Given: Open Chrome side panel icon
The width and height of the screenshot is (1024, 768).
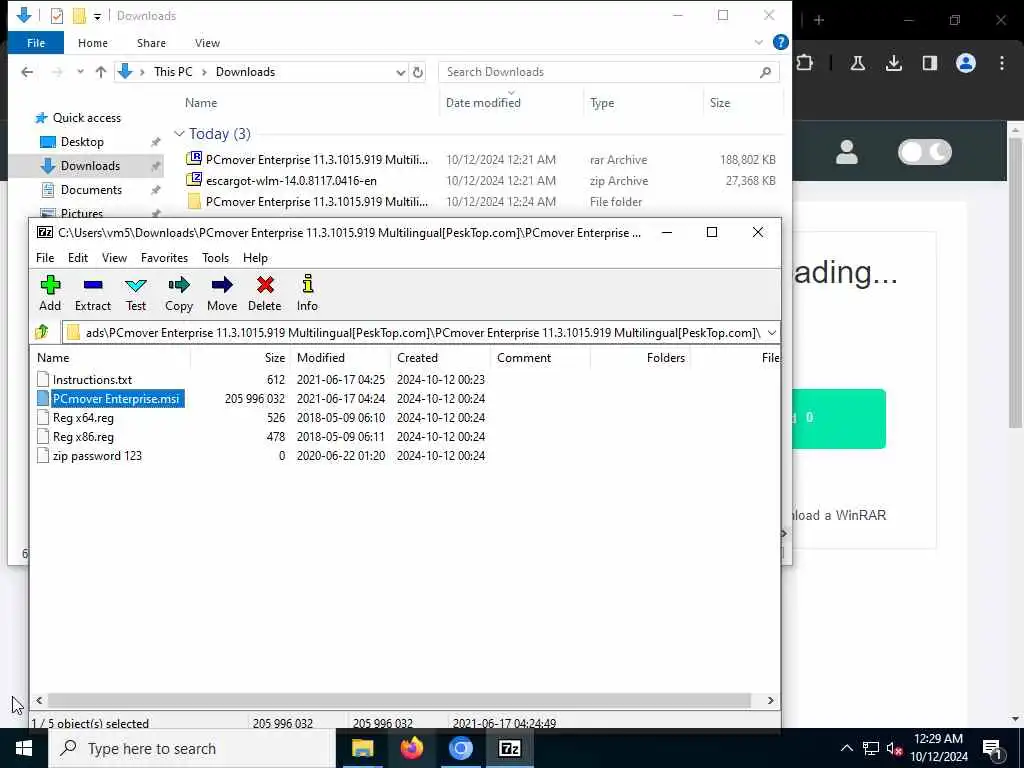Looking at the screenshot, I should pos(929,63).
